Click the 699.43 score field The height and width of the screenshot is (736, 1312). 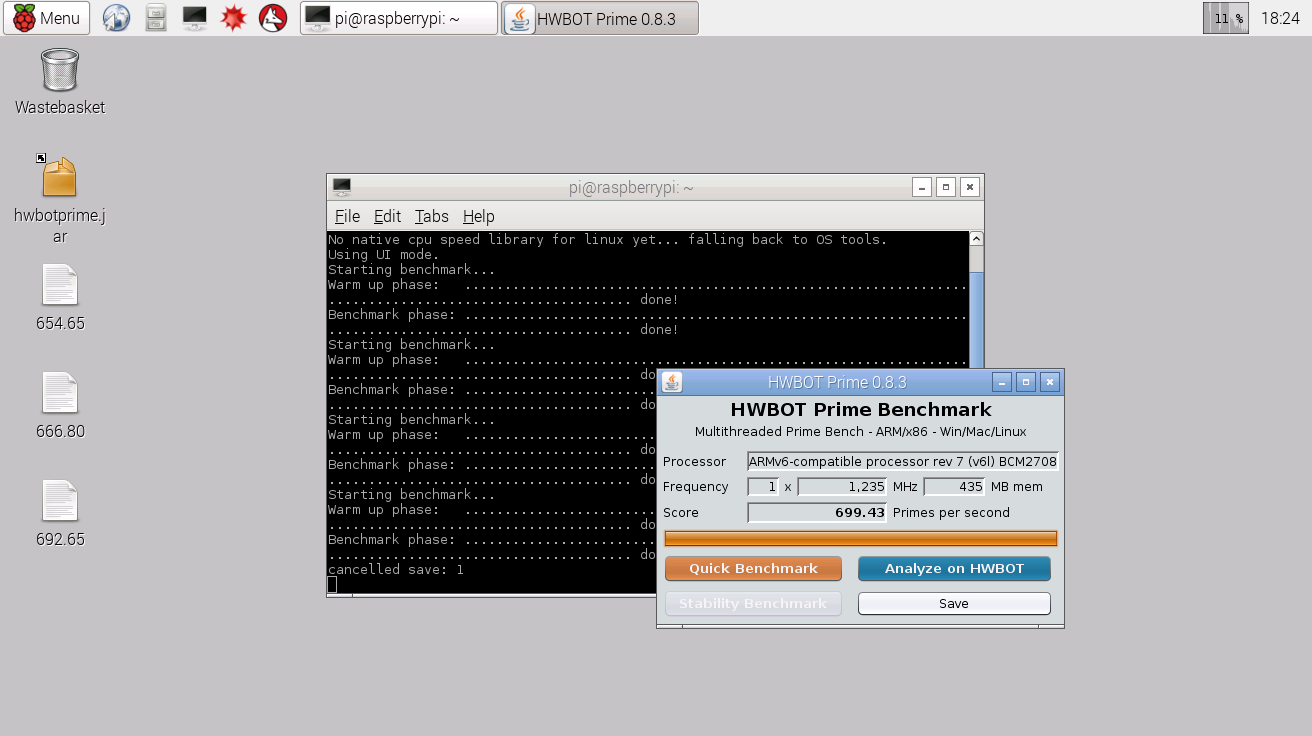817,513
